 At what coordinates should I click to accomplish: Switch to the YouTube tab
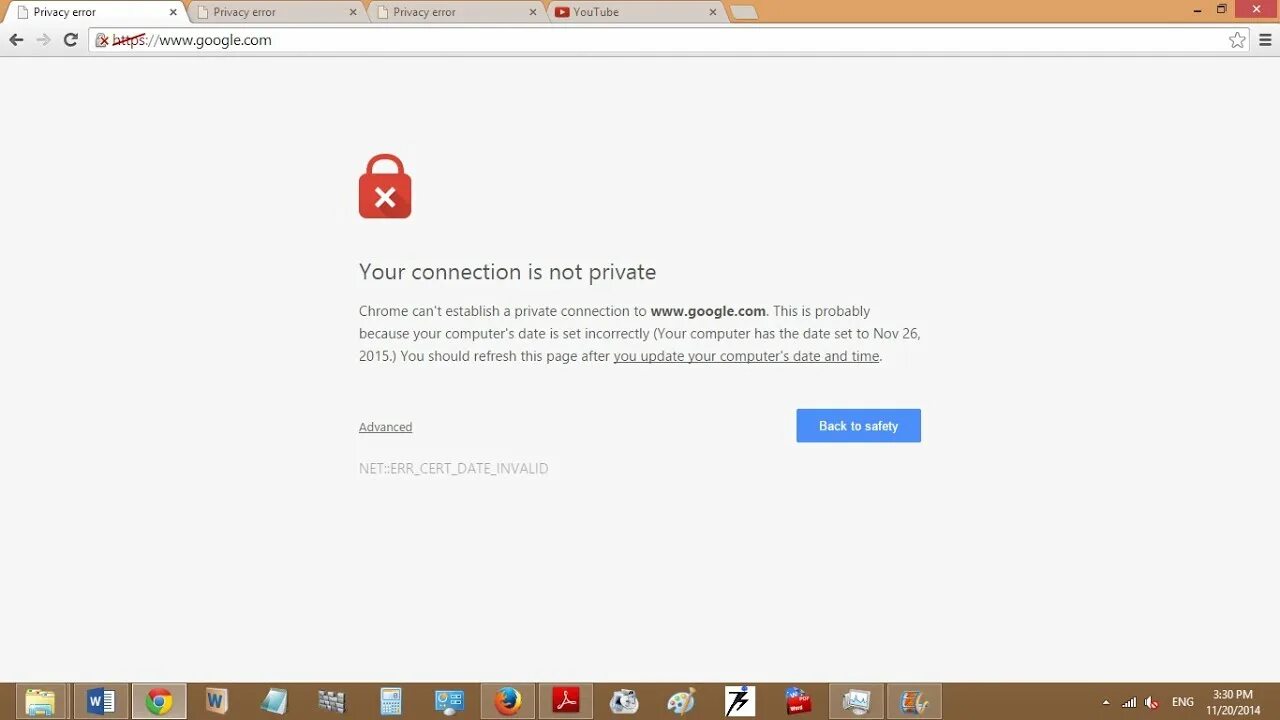(x=632, y=12)
